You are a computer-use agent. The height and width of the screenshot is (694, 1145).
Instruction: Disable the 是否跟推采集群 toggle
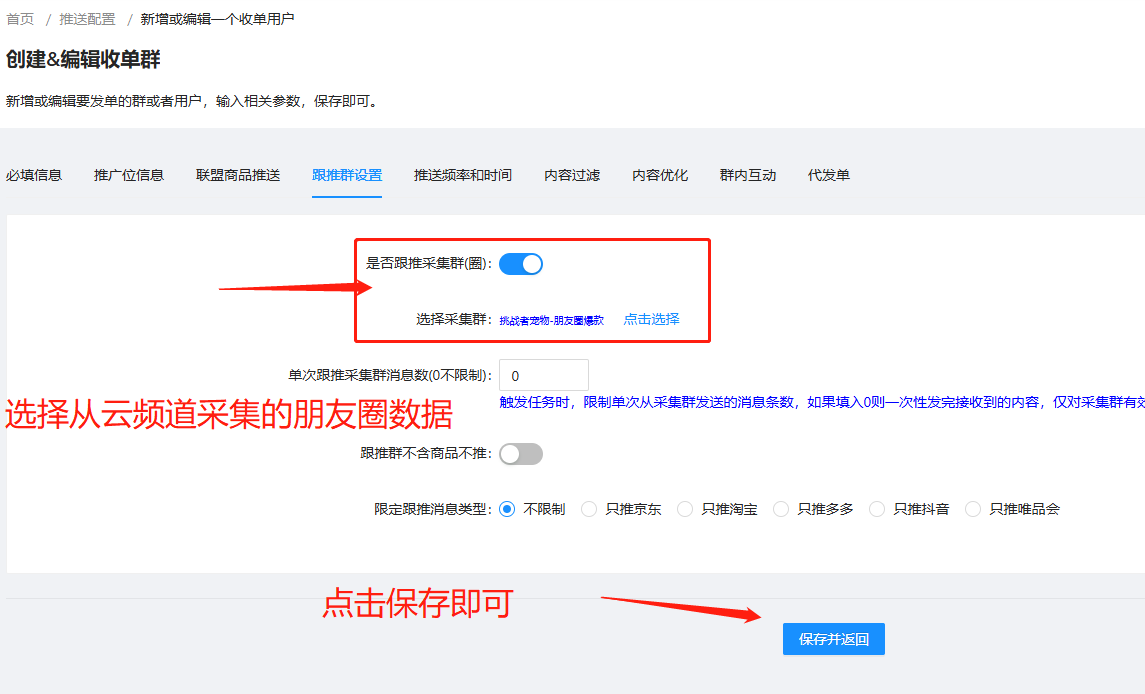point(521,264)
